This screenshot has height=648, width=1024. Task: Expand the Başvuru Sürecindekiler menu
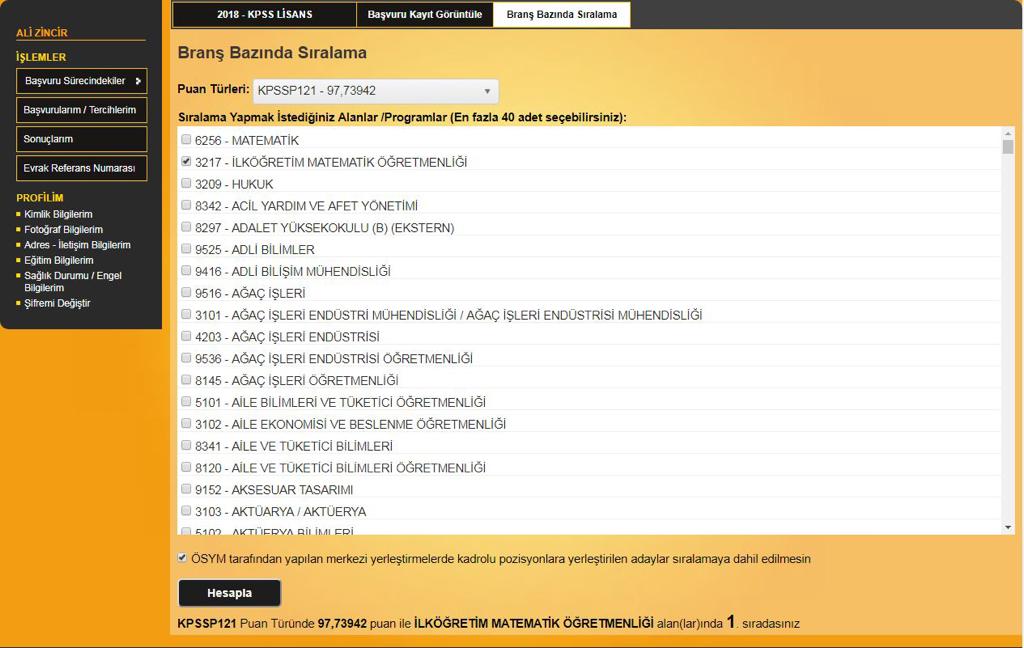(x=81, y=81)
